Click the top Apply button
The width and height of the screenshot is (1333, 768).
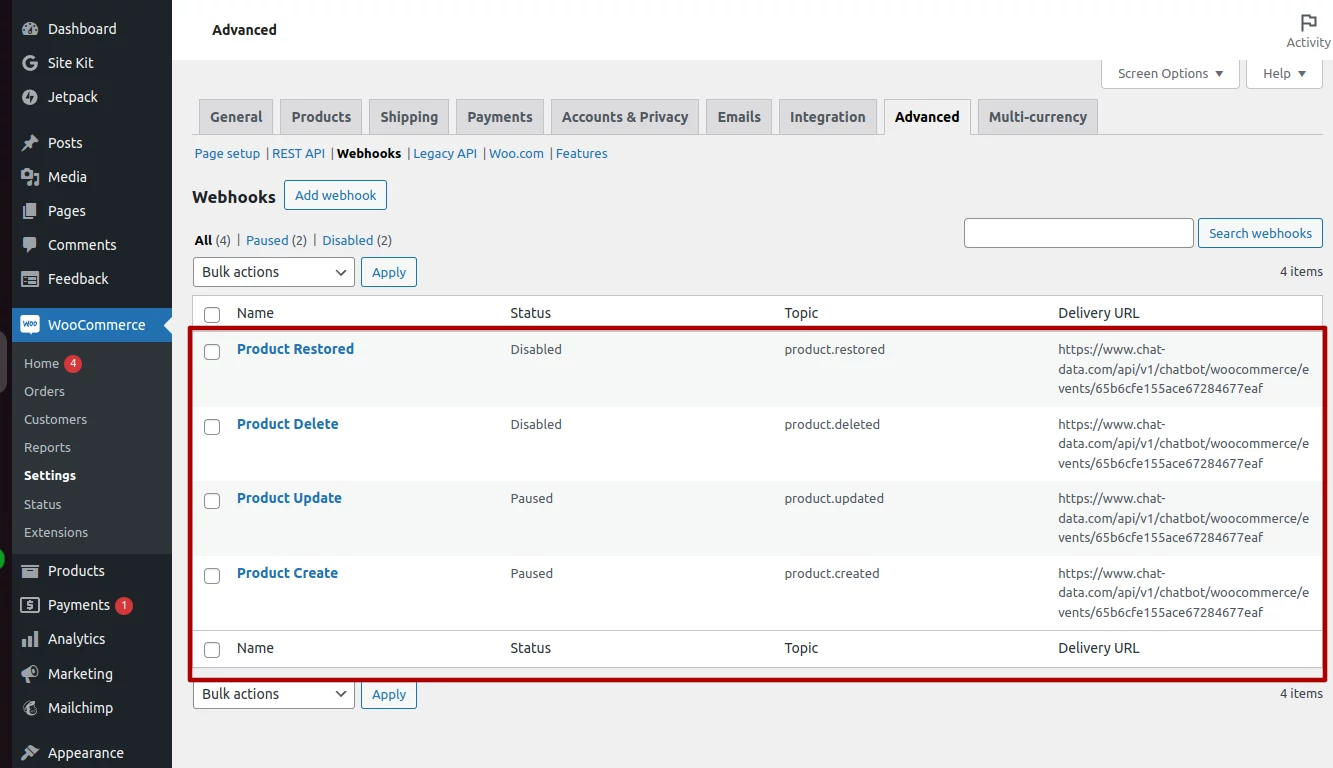pos(389,272)
